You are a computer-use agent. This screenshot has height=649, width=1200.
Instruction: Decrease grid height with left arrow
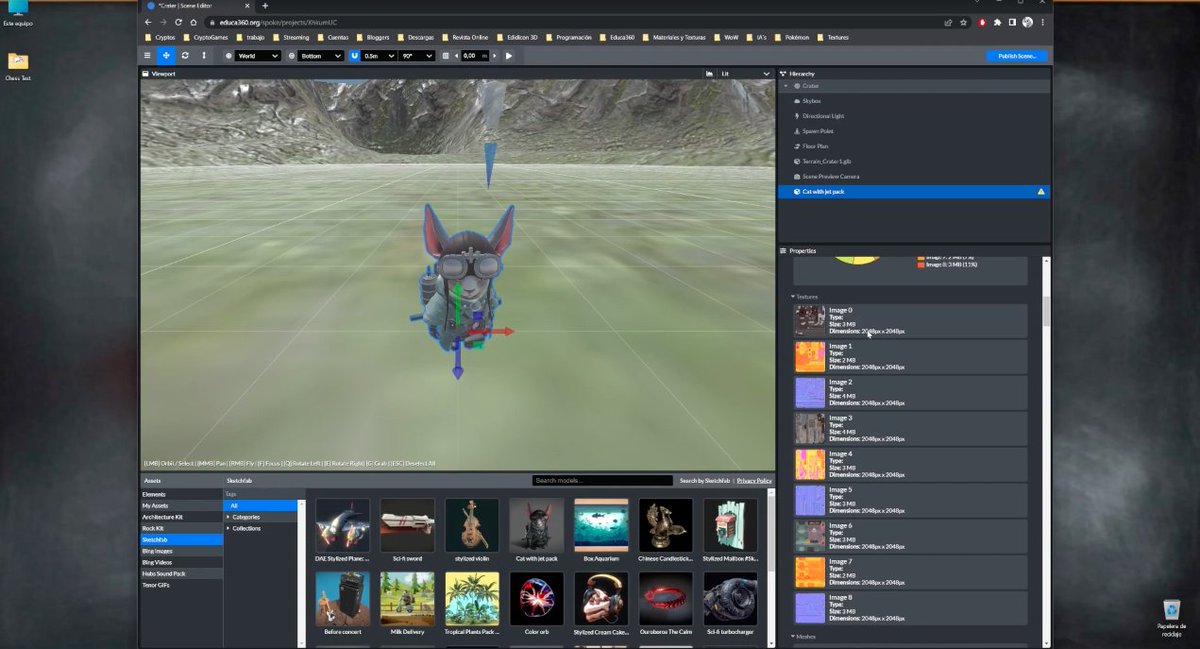pos(457,56)
